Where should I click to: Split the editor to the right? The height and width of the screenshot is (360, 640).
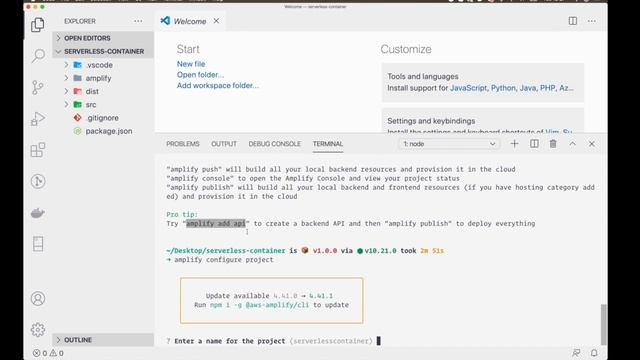click(x=573, y=21)
